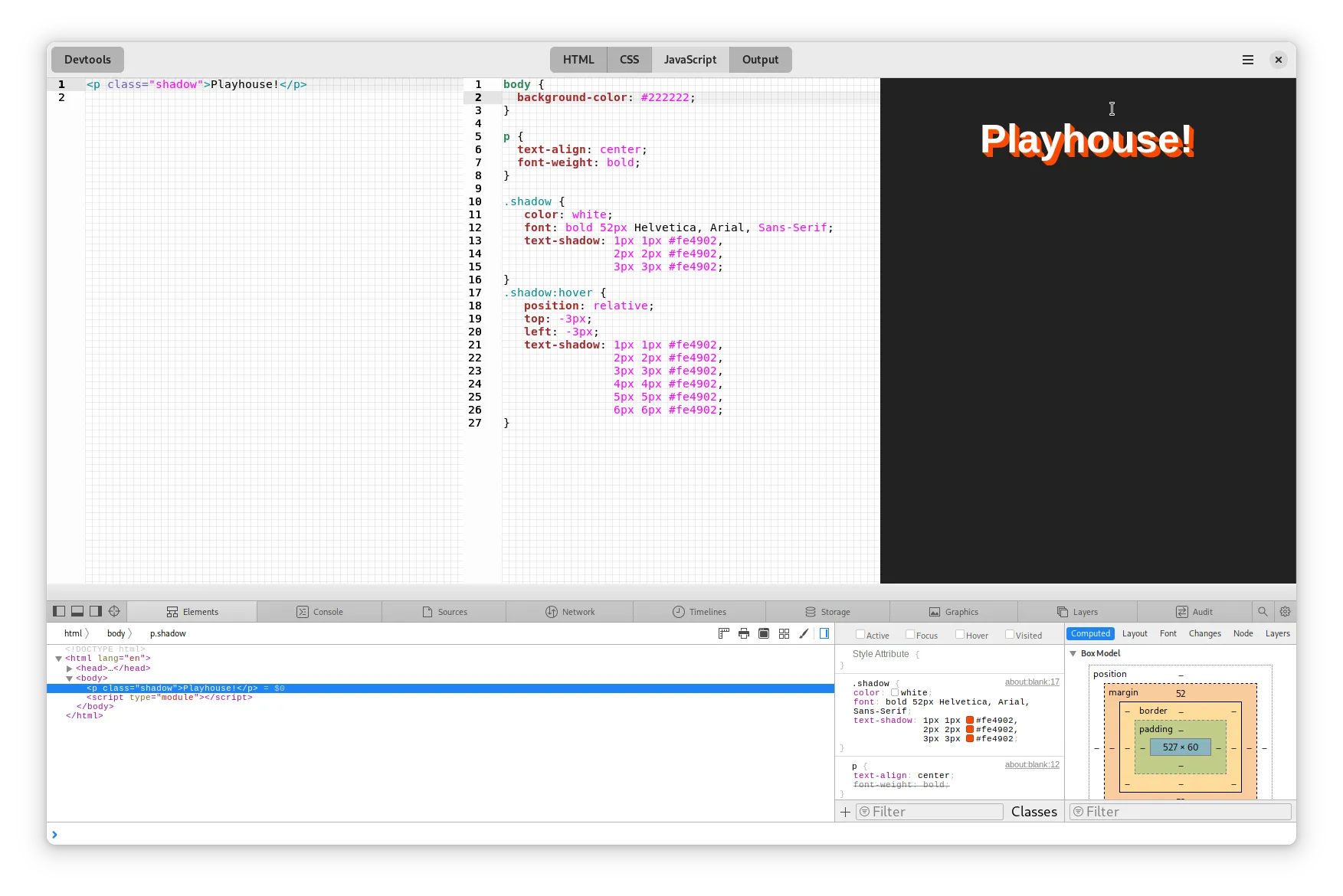
Task: Enable the Hover pseudo-class checkbox
Action: pos(959,634)
